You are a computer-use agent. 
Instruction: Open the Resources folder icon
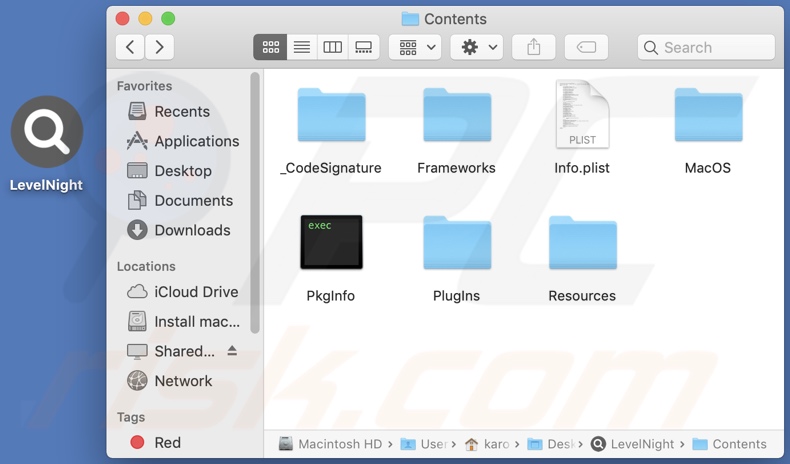tap(582, 242)
